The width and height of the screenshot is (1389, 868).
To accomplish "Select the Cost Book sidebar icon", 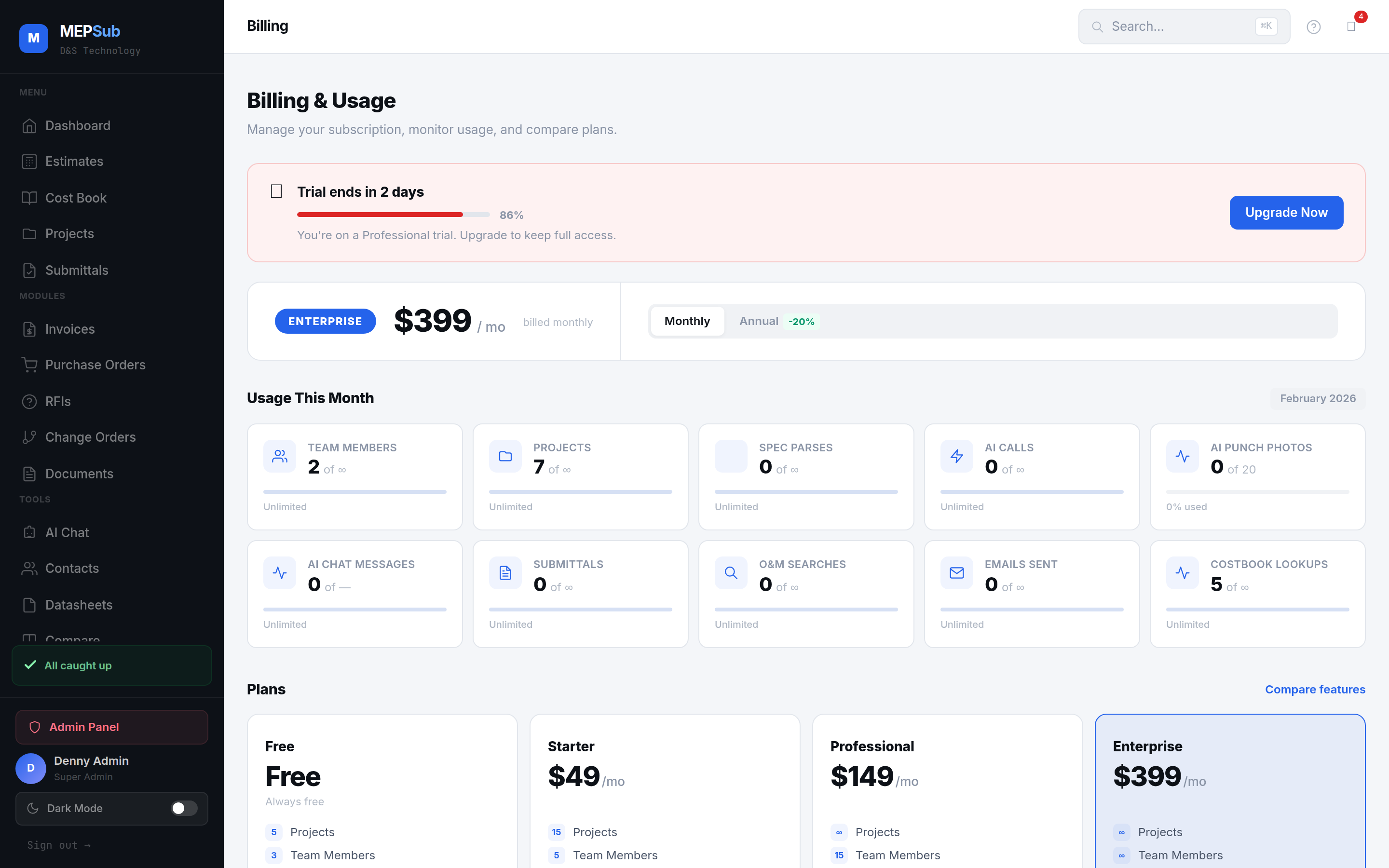I will [x=30, y=198].
